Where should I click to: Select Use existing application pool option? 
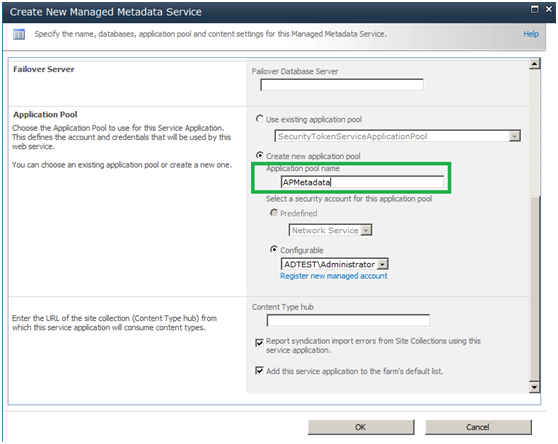point(260,119)
